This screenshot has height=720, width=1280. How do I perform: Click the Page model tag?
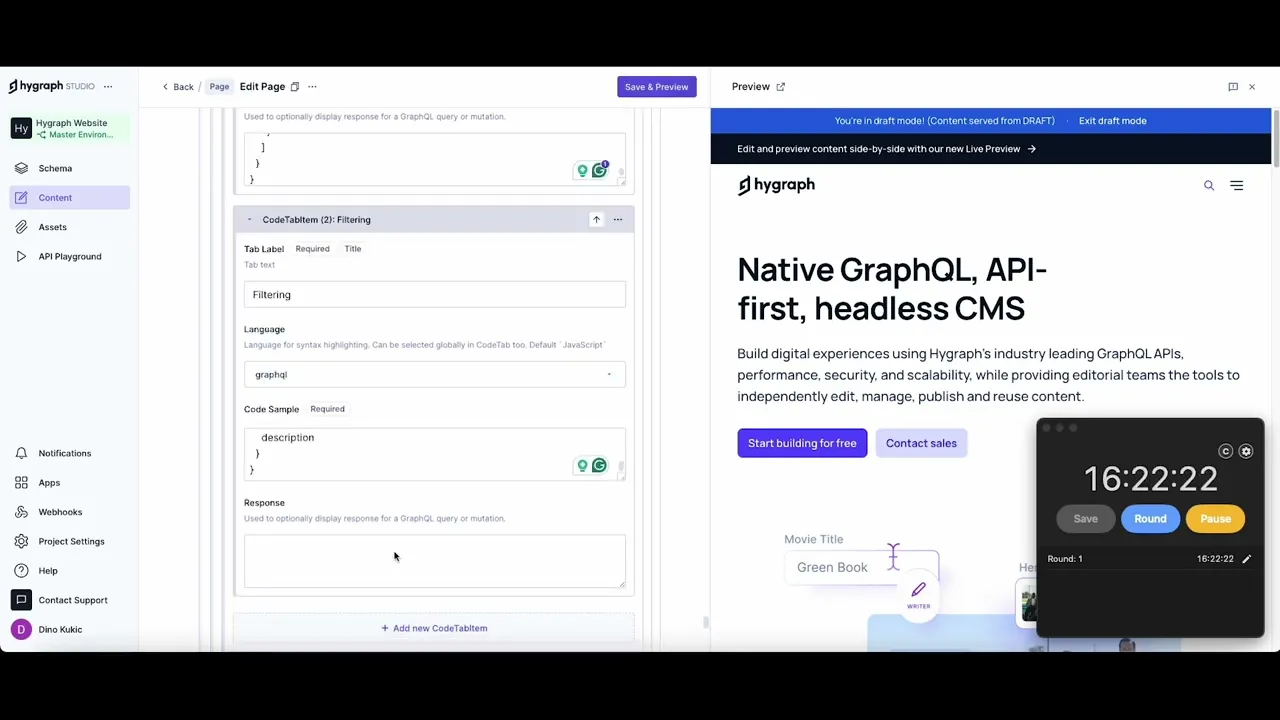[219, 87]
